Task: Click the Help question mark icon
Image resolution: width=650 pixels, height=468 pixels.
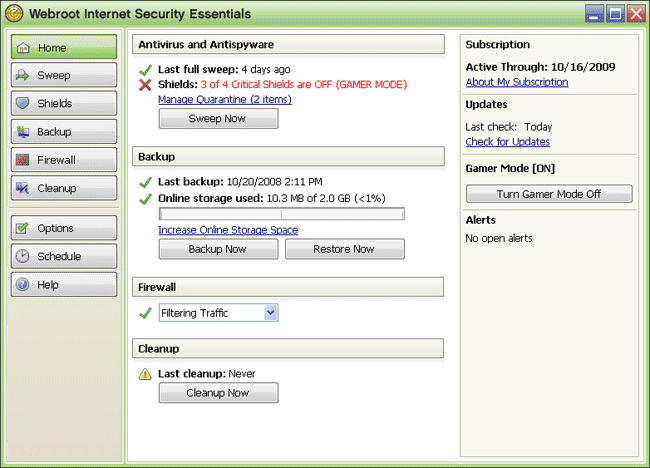Action: coord(22,284)
